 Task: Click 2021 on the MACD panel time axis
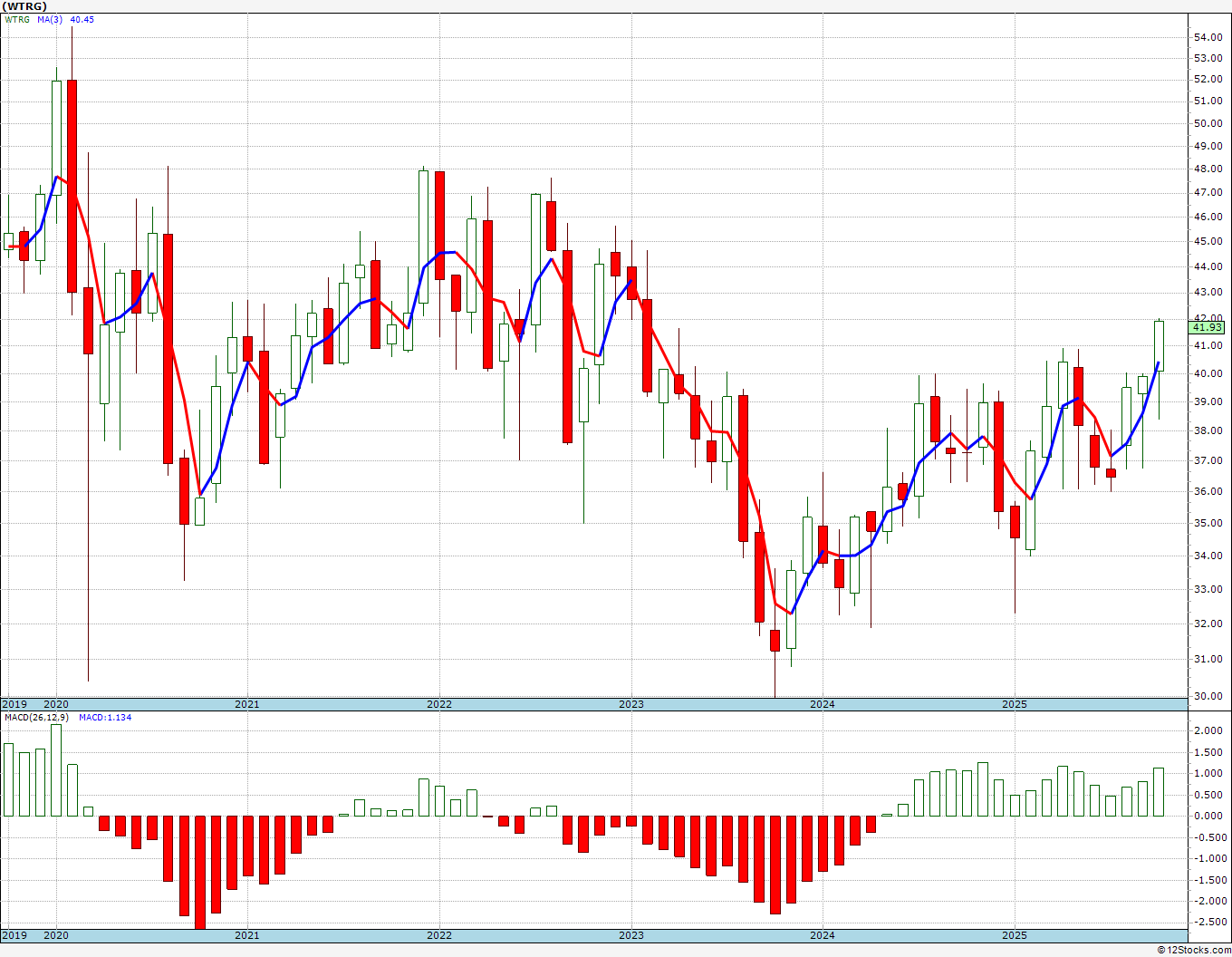coord(247,936)
